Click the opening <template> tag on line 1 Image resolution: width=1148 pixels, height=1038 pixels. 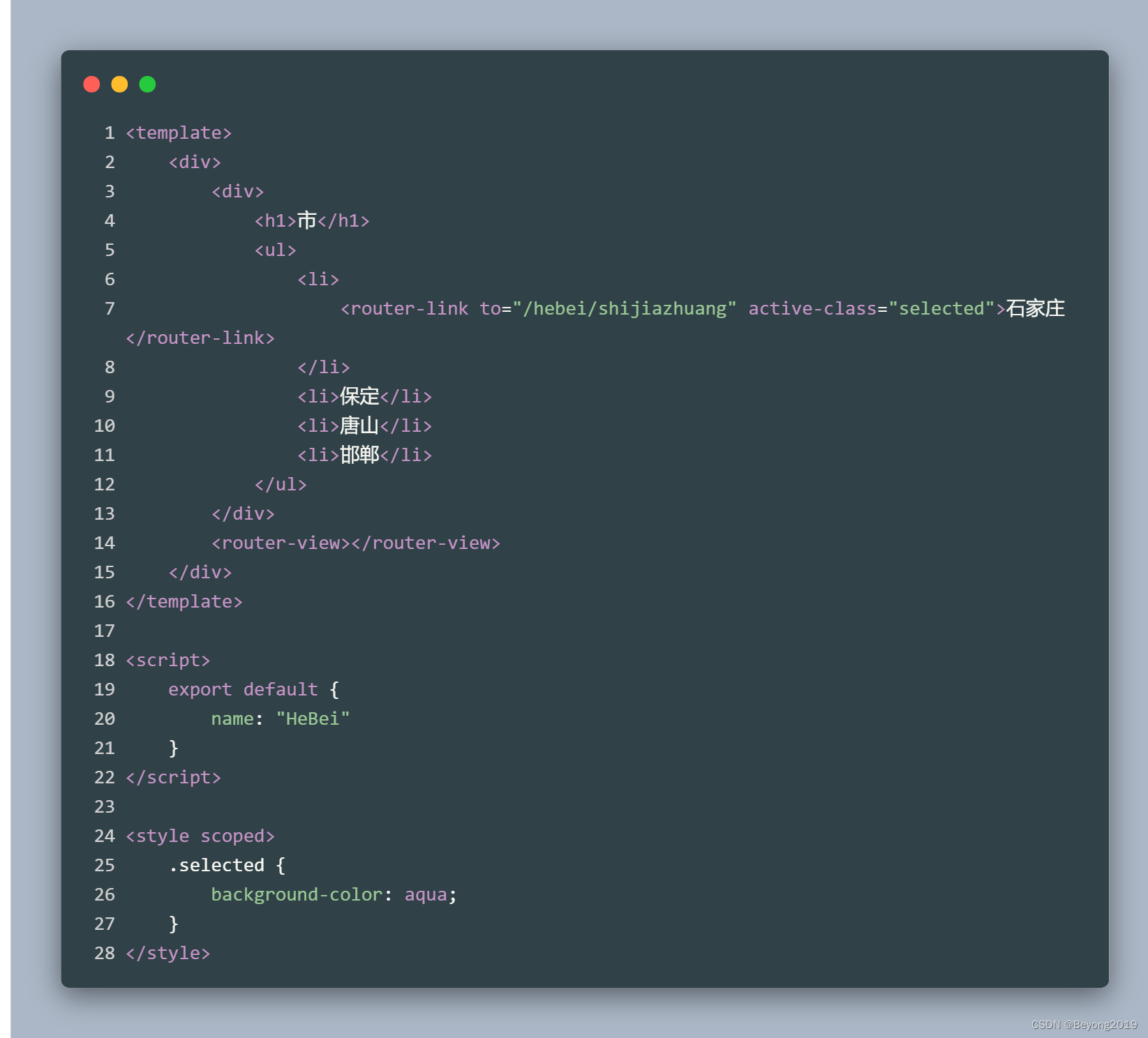[x=179, y=133]
